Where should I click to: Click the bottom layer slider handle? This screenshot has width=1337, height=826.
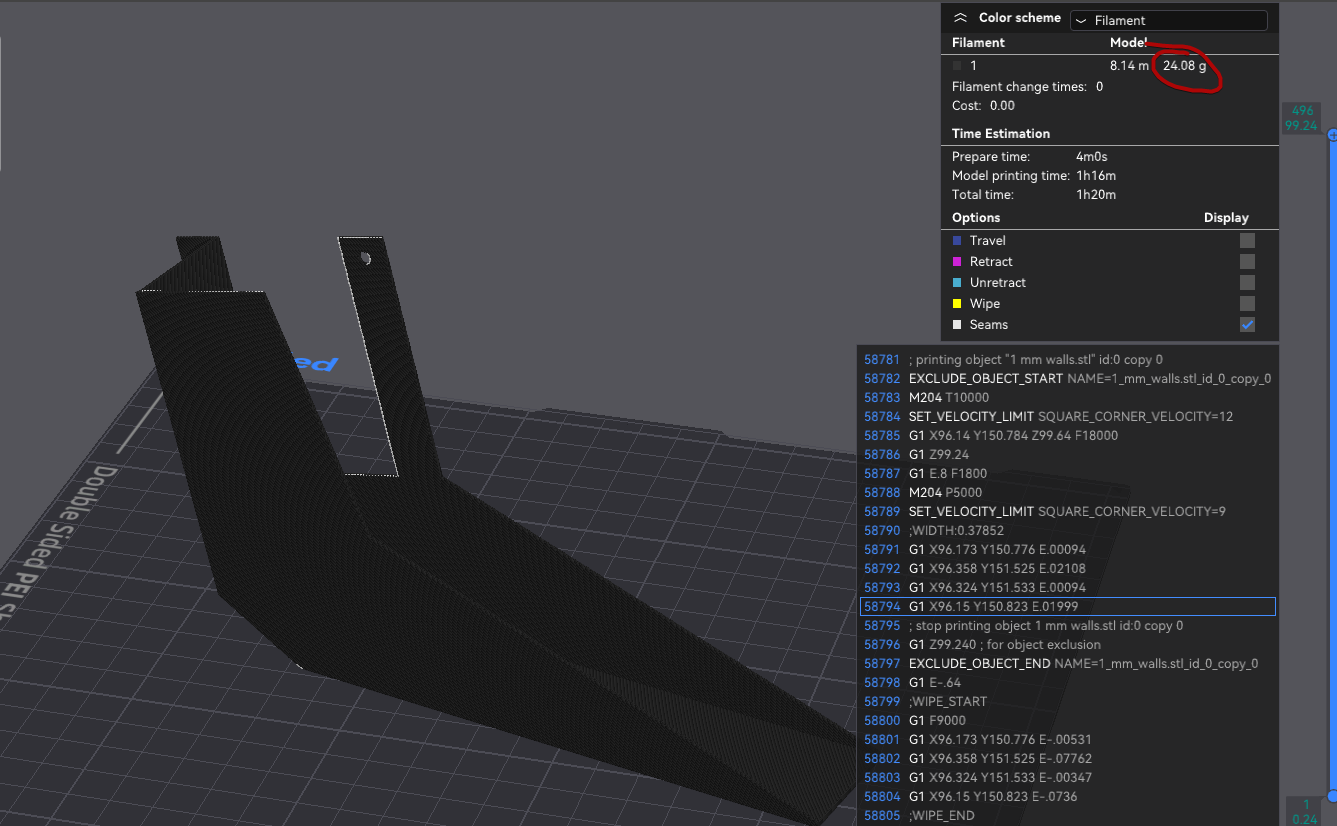(x=1331, y=796)
